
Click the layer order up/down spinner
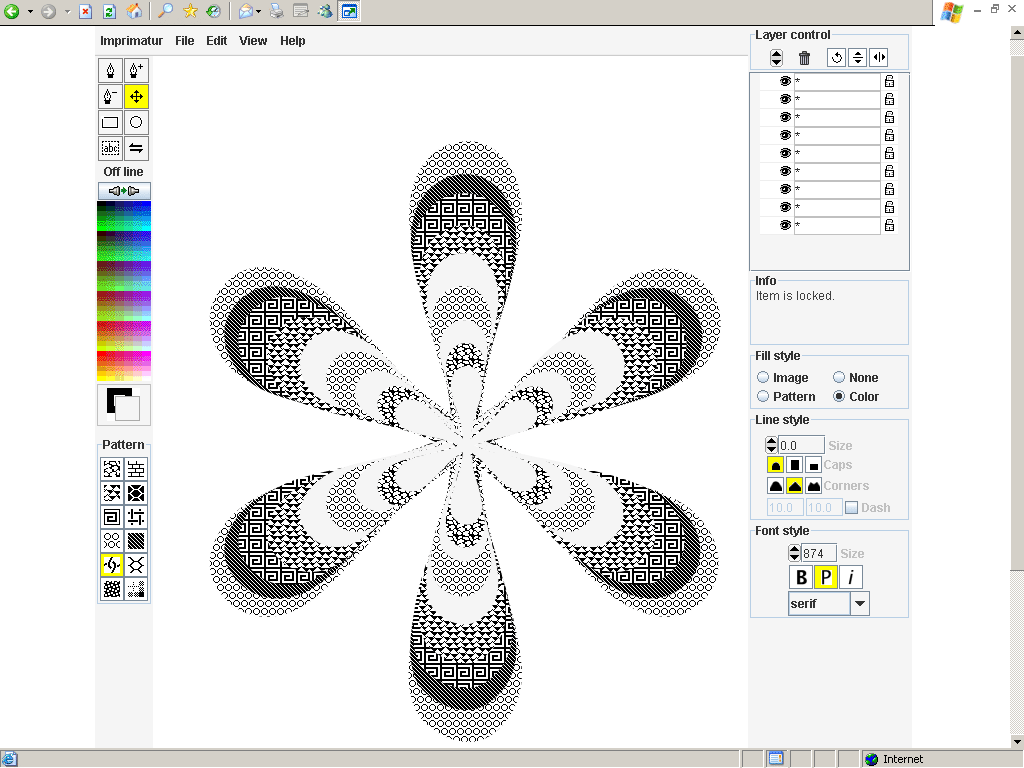(776, 58)
